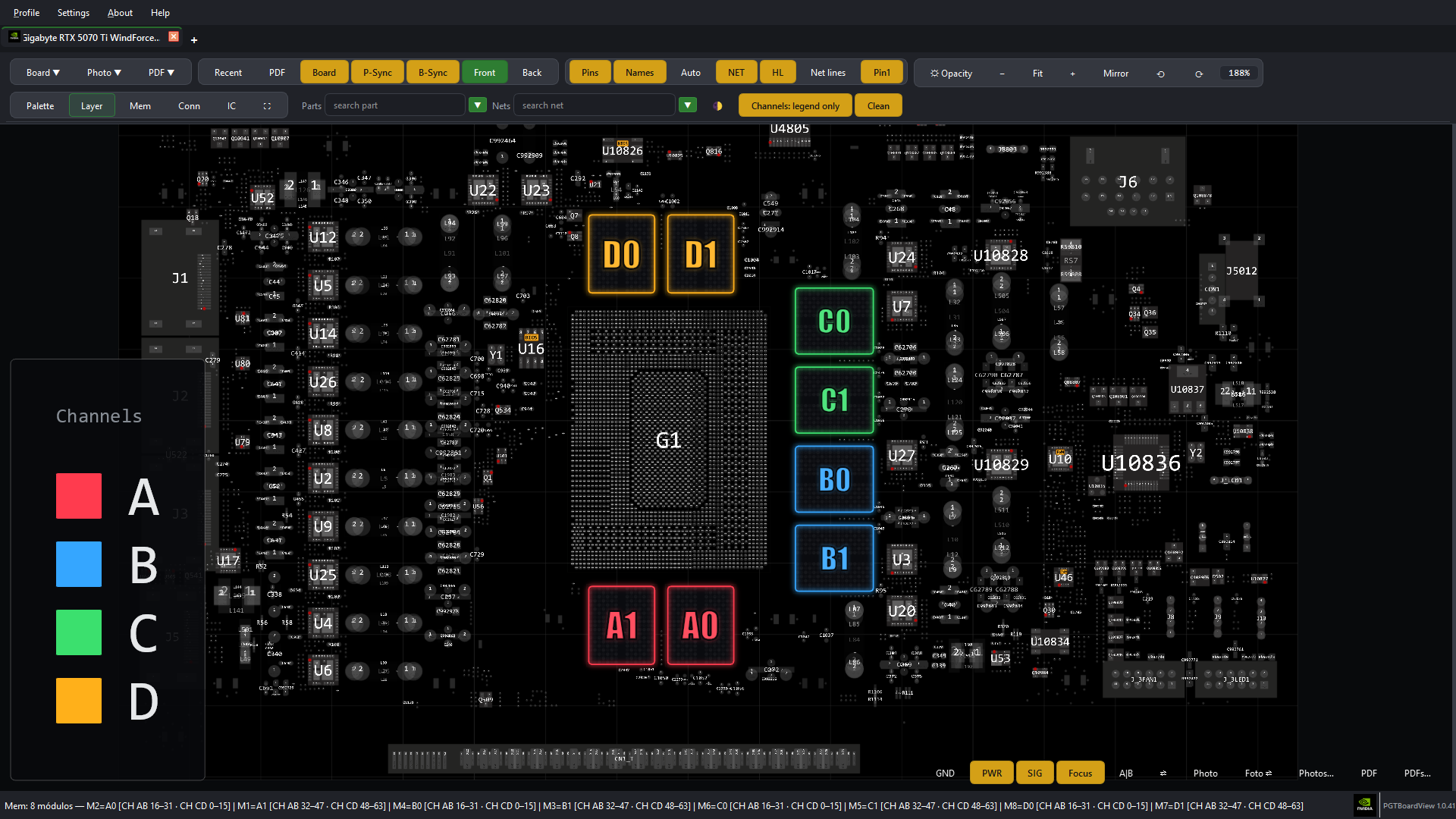This screenshot has height=819, width=1456.
Task: Open the Recent files button
Action: point(228,73)
